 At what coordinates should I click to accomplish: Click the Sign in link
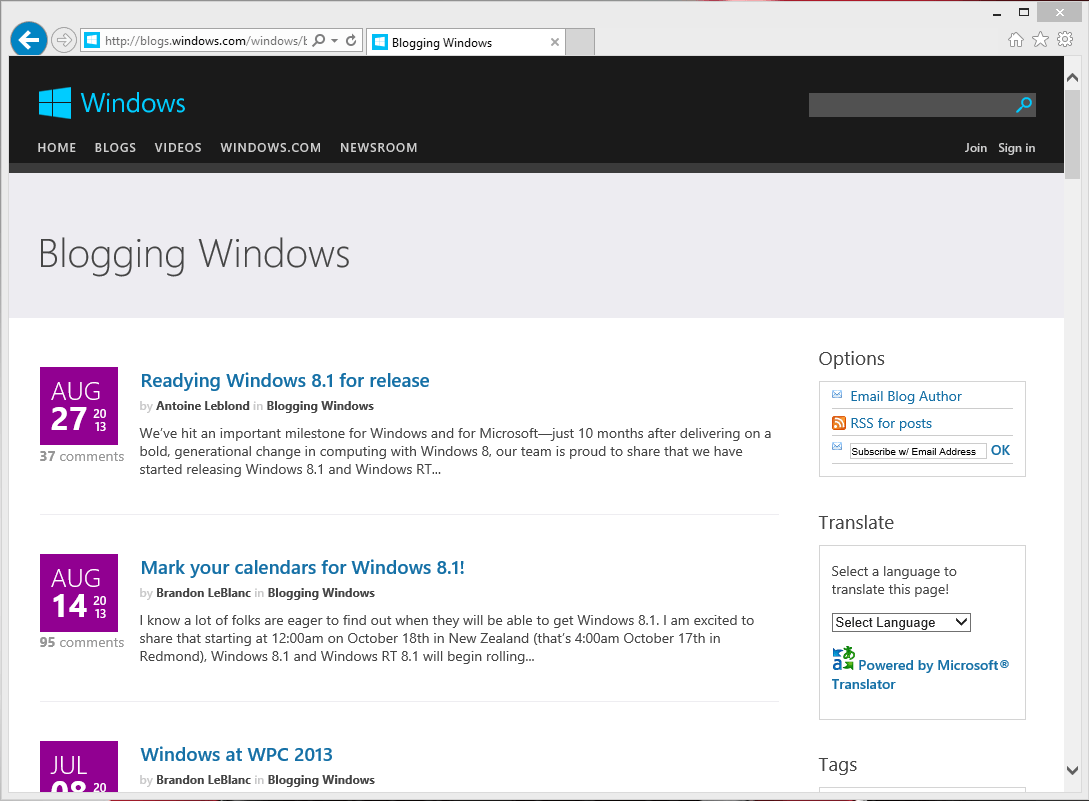(x=1016, y=148)
